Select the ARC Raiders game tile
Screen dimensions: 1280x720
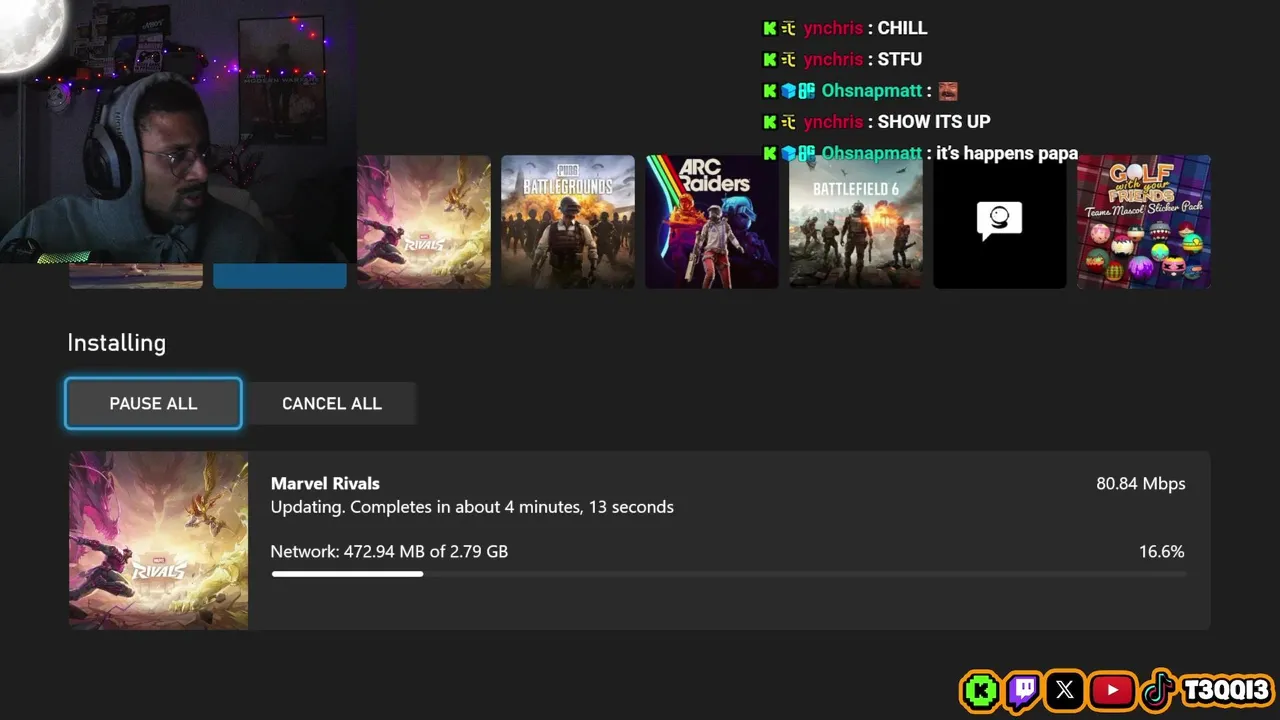pos(712,222)
